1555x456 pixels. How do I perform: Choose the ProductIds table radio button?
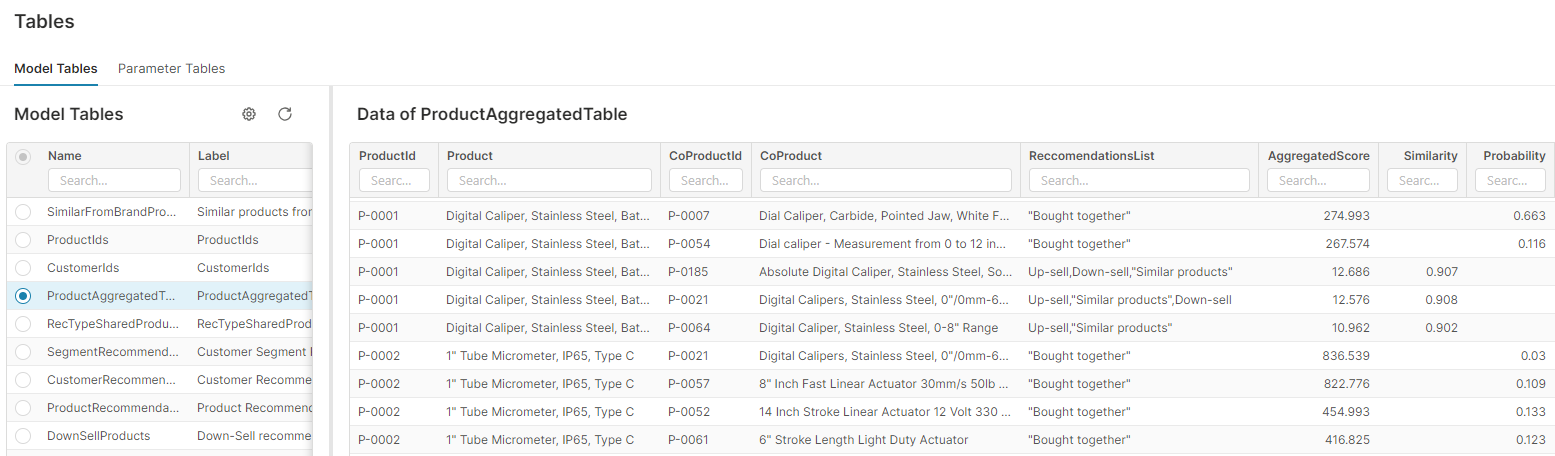24,240
